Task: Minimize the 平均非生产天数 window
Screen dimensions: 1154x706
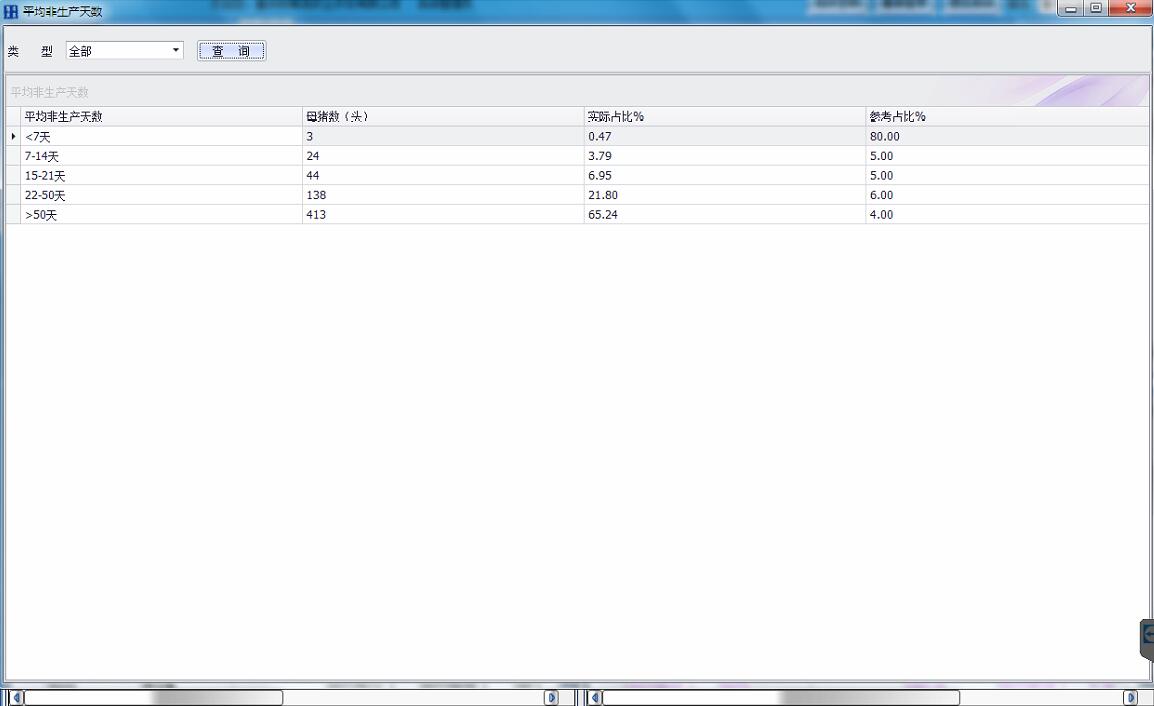Action: pyautogui.click(x=1071, y=8)
